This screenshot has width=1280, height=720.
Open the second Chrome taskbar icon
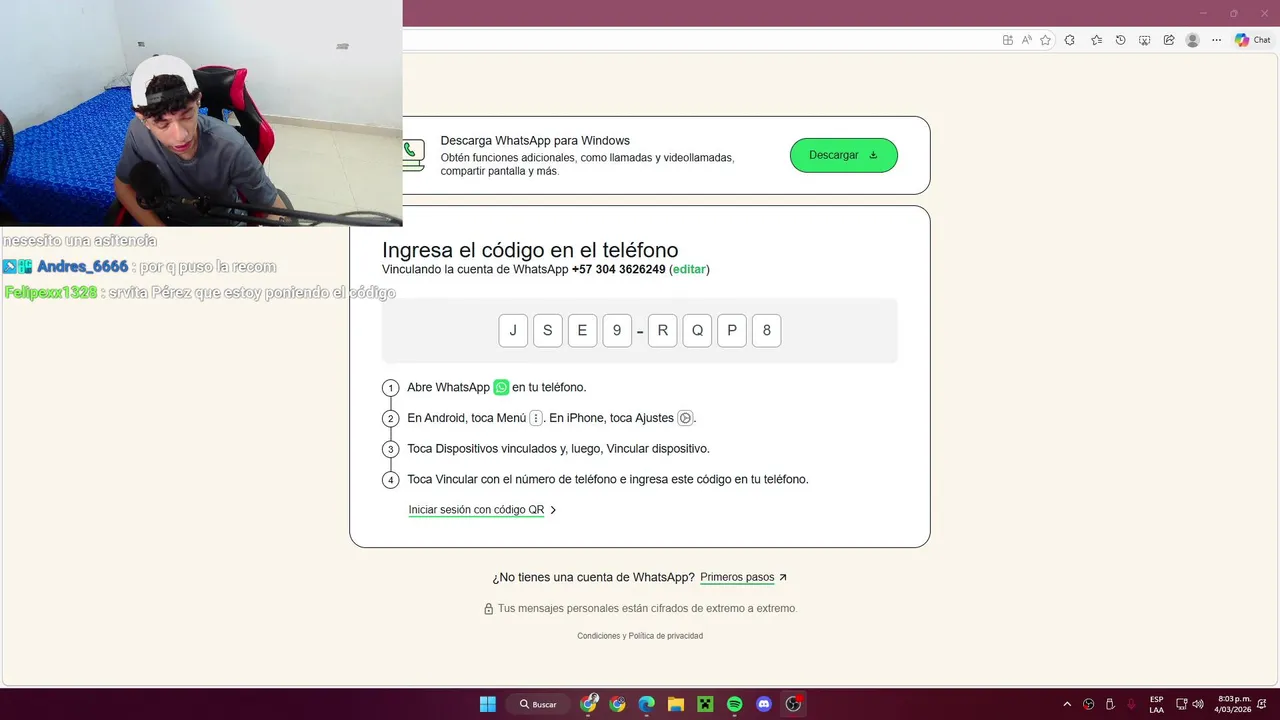pos(618,704)
